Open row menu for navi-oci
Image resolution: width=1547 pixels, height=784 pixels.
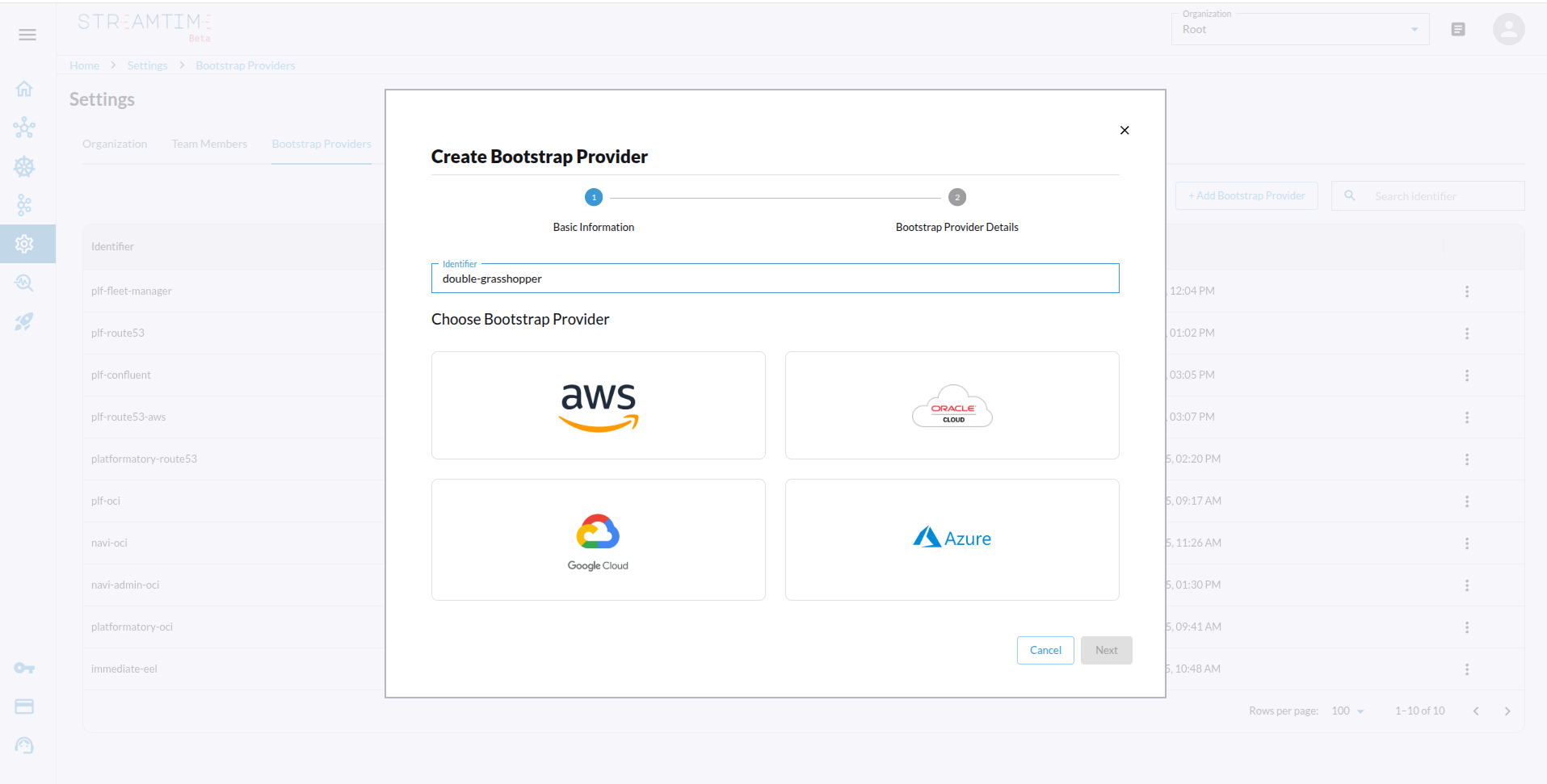(x=1467, y=543)
